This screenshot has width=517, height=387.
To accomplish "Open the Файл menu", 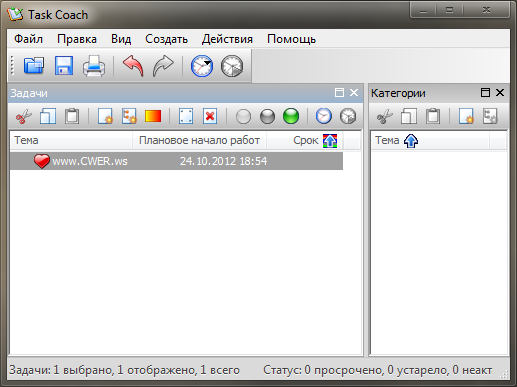I will point(28,39).
